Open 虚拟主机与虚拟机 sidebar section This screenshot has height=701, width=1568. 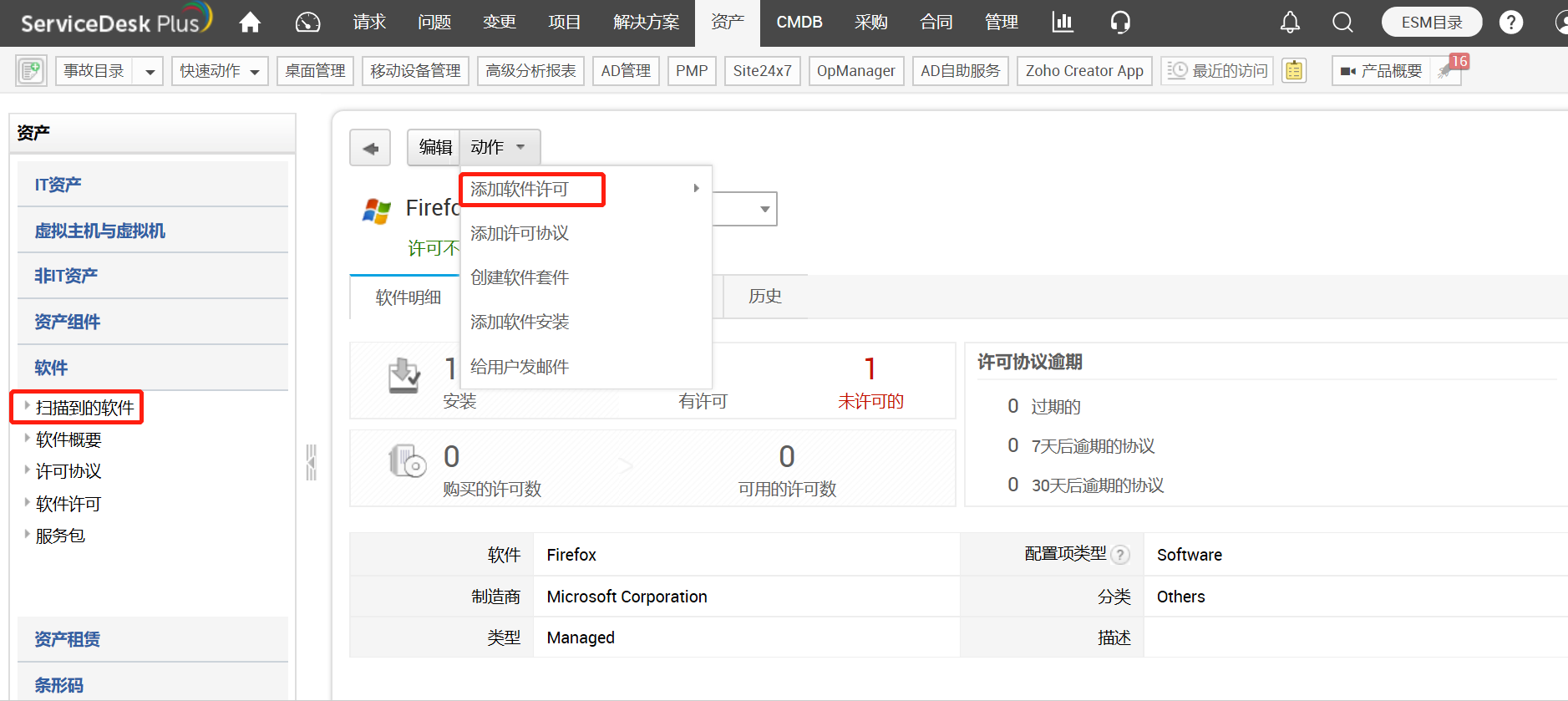tap(153, 231)
